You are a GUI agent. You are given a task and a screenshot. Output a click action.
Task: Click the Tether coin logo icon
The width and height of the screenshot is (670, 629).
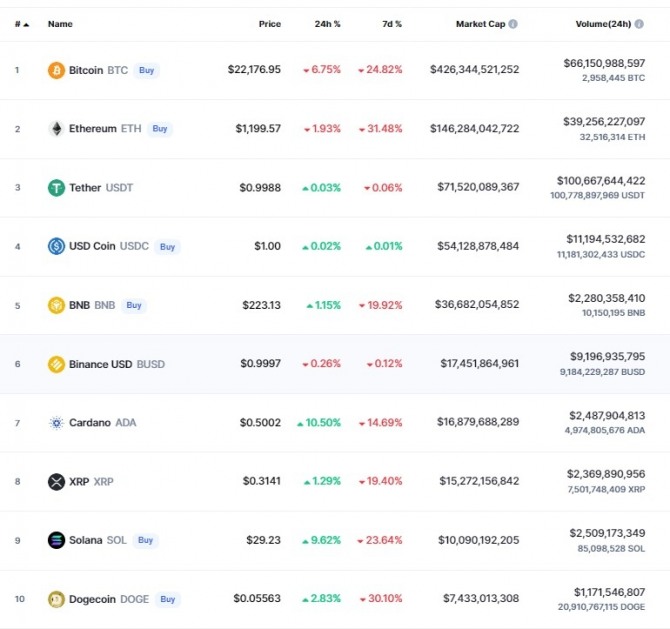tap(56, 187)
